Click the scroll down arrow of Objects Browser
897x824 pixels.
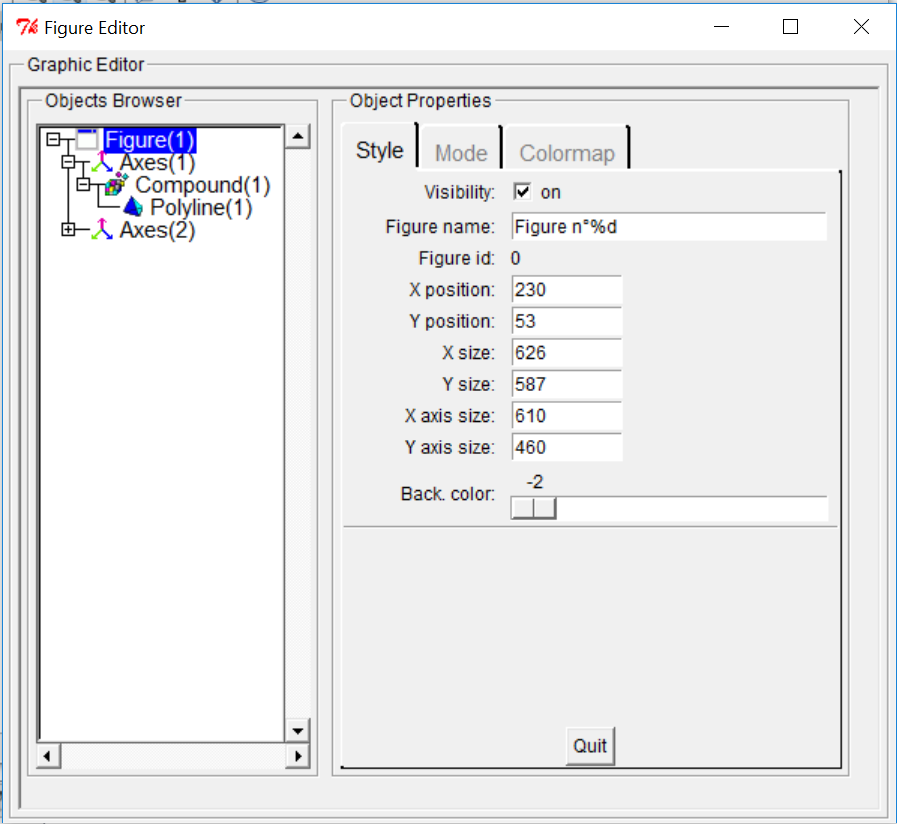[x=297, y=731]
